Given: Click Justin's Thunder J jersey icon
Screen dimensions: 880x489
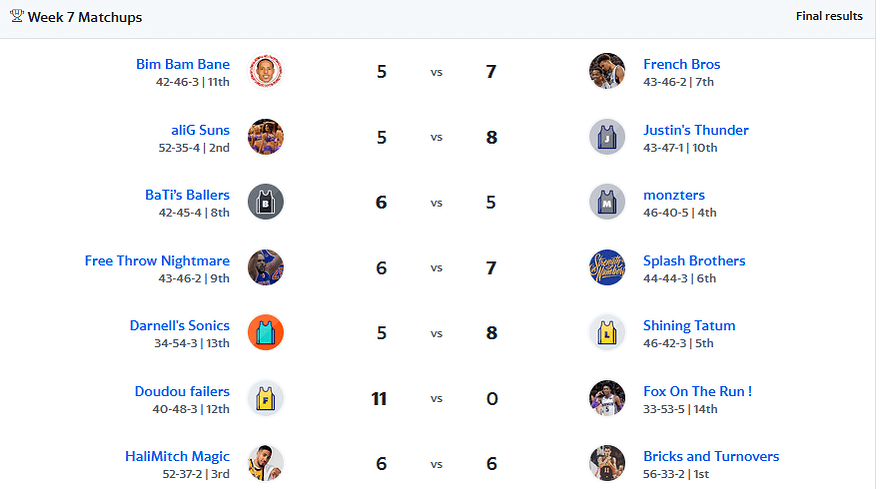Looking at the screenshot, I should 607,136.
